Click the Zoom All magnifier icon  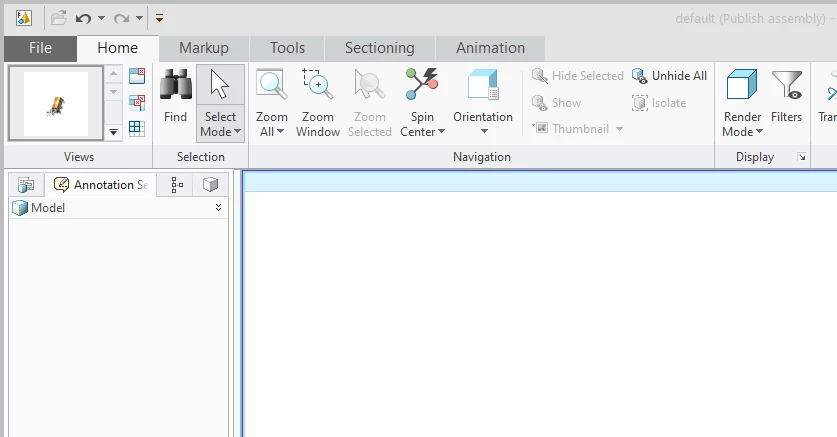(x=272, y=85)
